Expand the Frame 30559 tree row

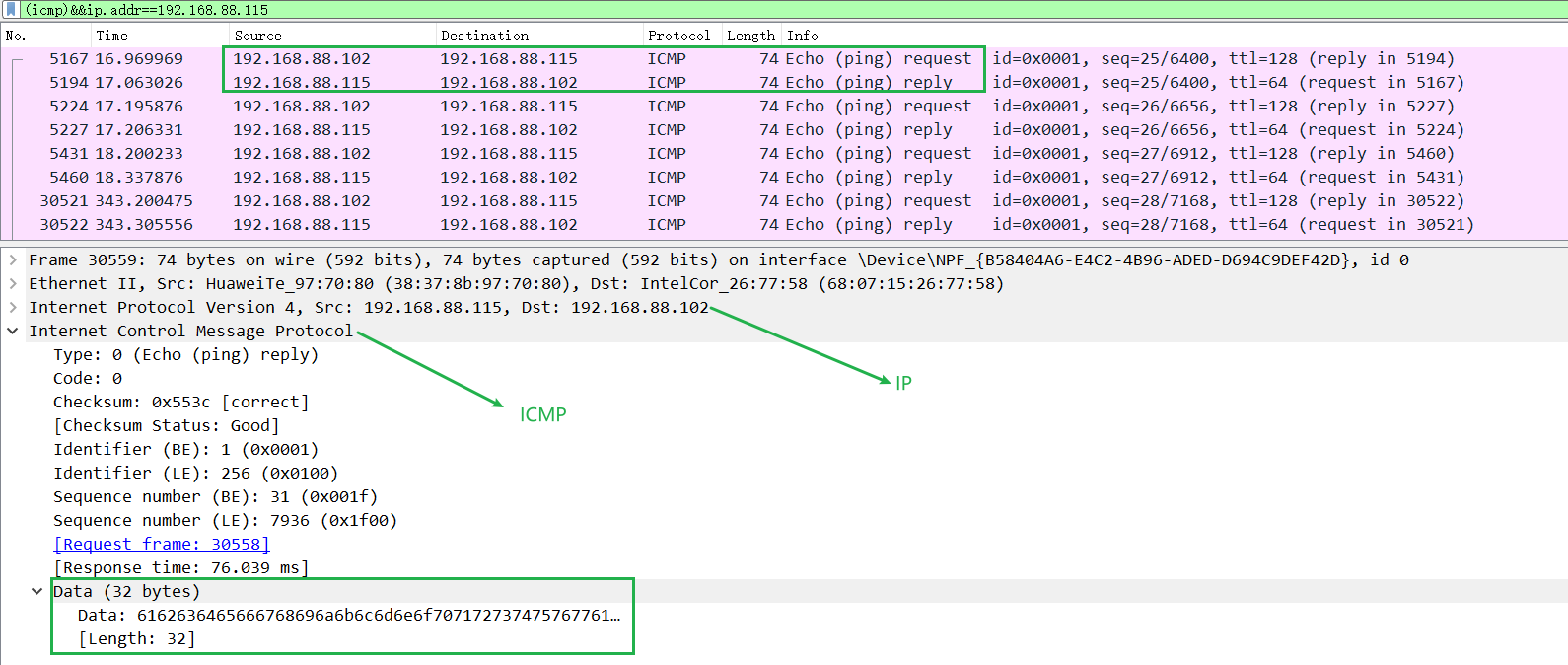coord(13,259)
